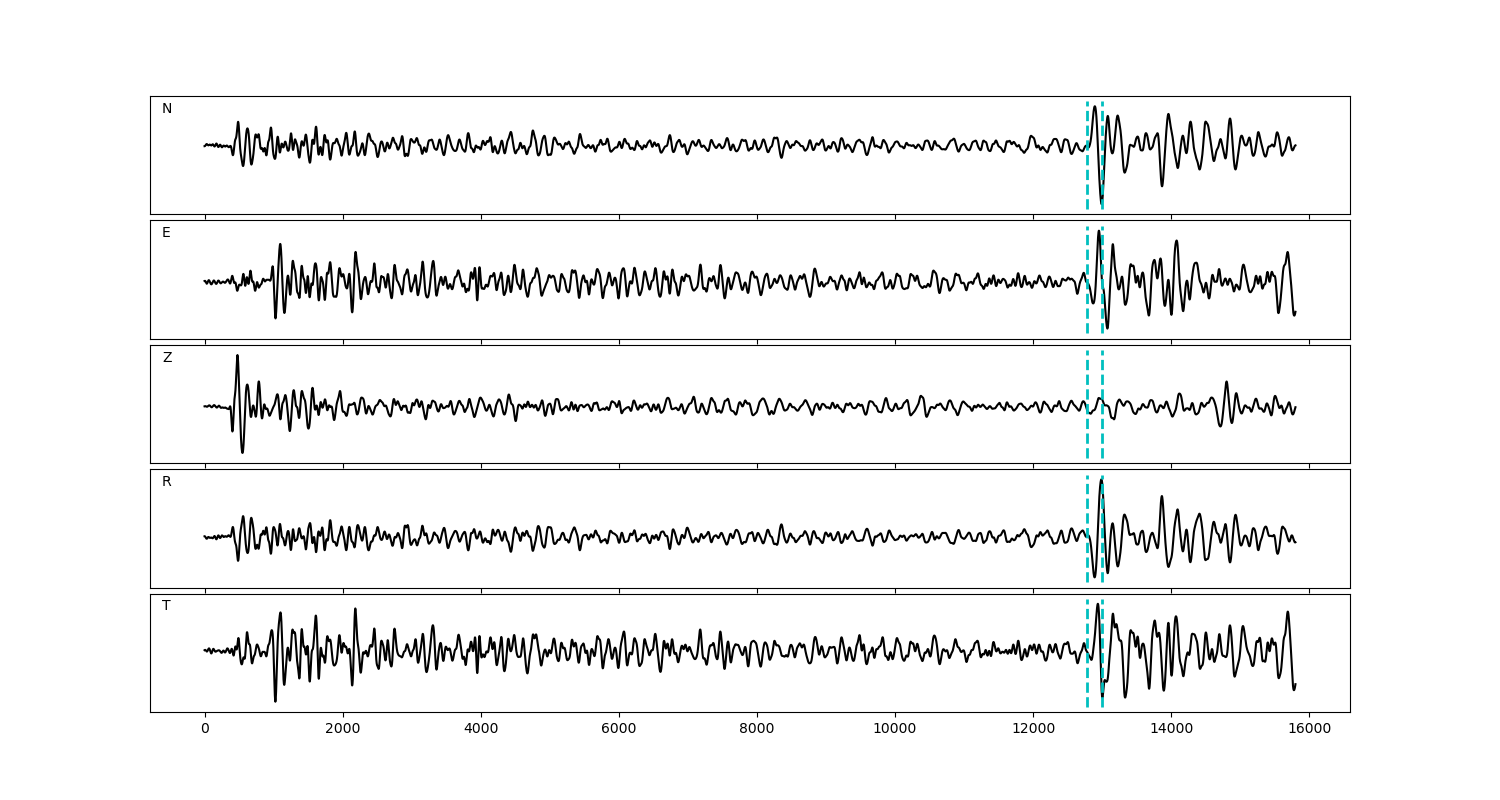Click the T component label
This screenshot has height=800, width=1500.
pyautogui.click(x=166, y=606)
